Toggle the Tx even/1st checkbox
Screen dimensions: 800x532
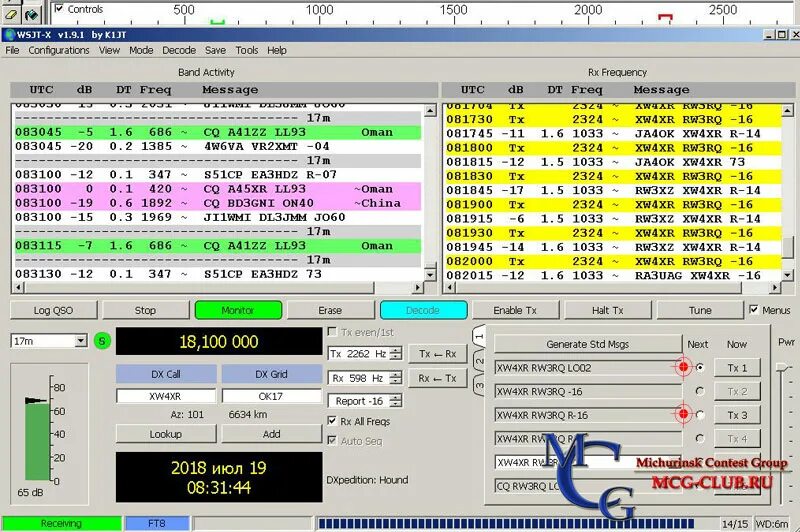coord(332,332)
